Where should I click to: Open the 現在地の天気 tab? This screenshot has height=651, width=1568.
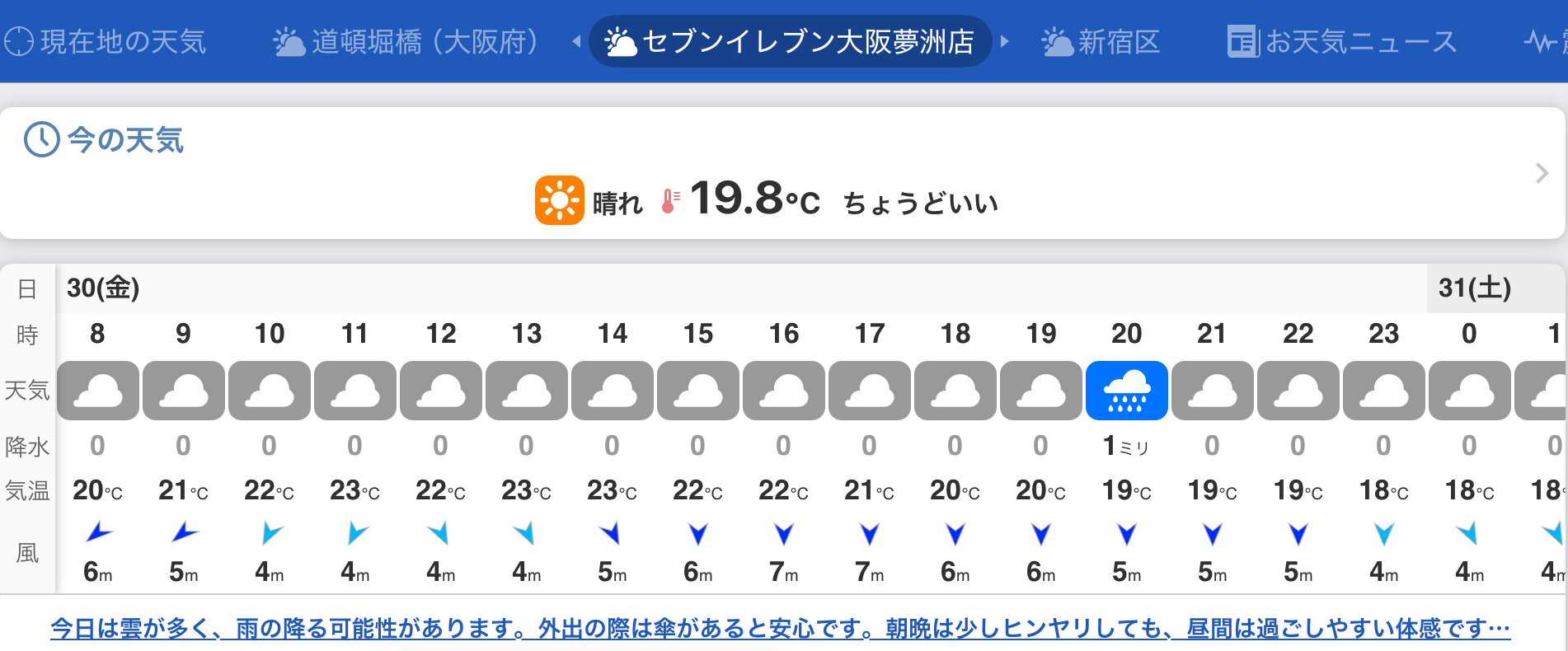click(x=105, y=41)
